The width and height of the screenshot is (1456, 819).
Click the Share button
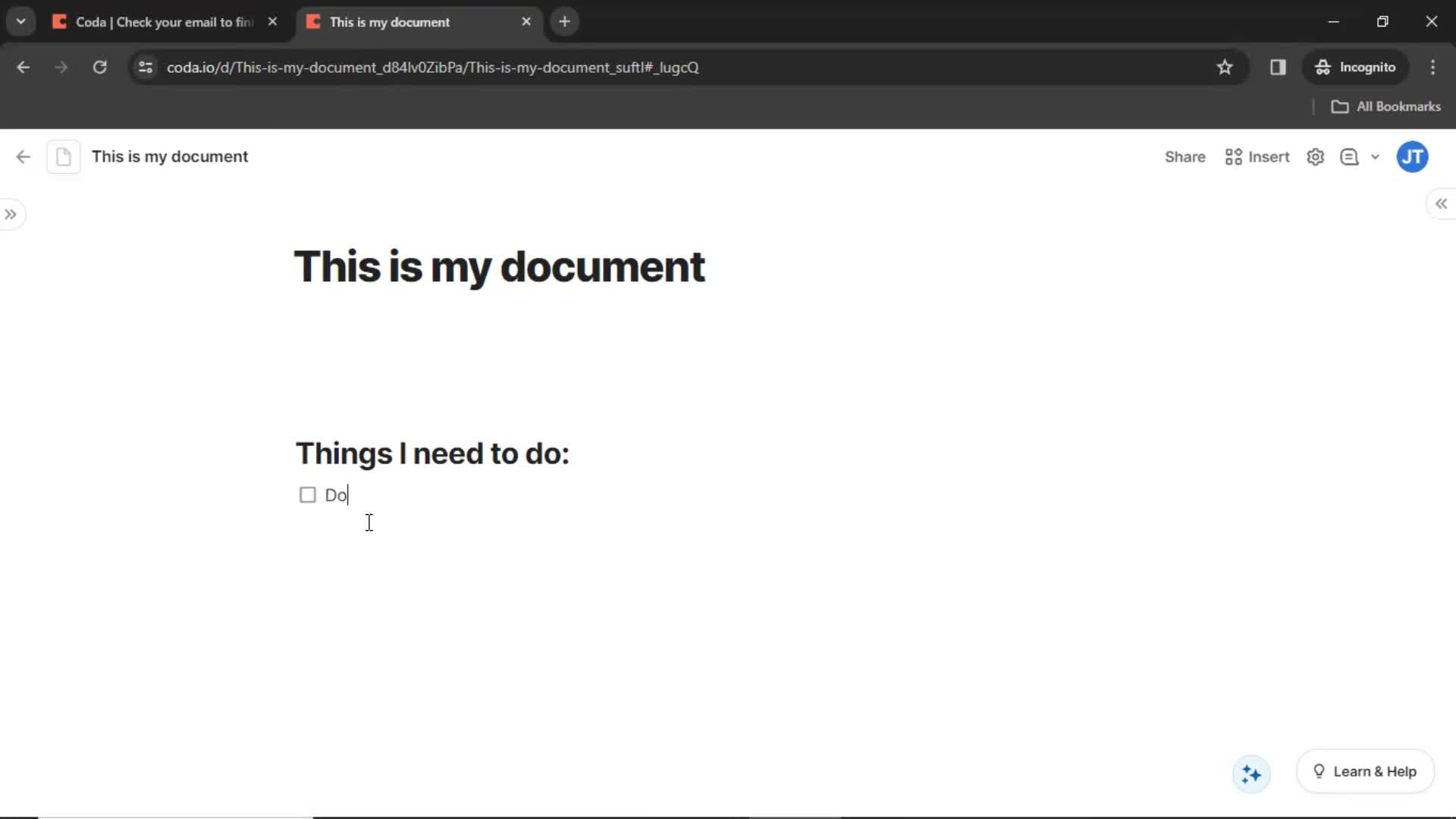[x=1185, y=157]
